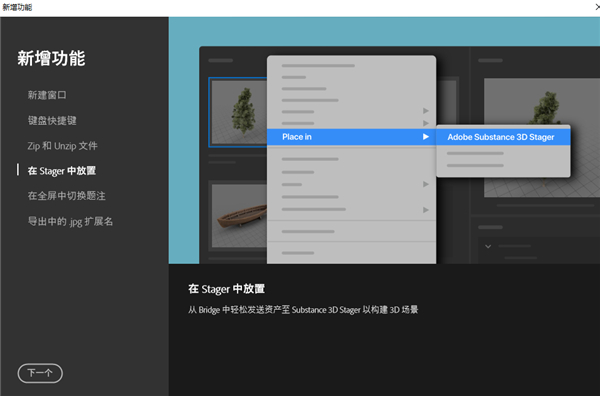The width and height of the screenshot is (600, 396).
Task: Open 在全屏中切换题注 entry
Action: (67, 196)
